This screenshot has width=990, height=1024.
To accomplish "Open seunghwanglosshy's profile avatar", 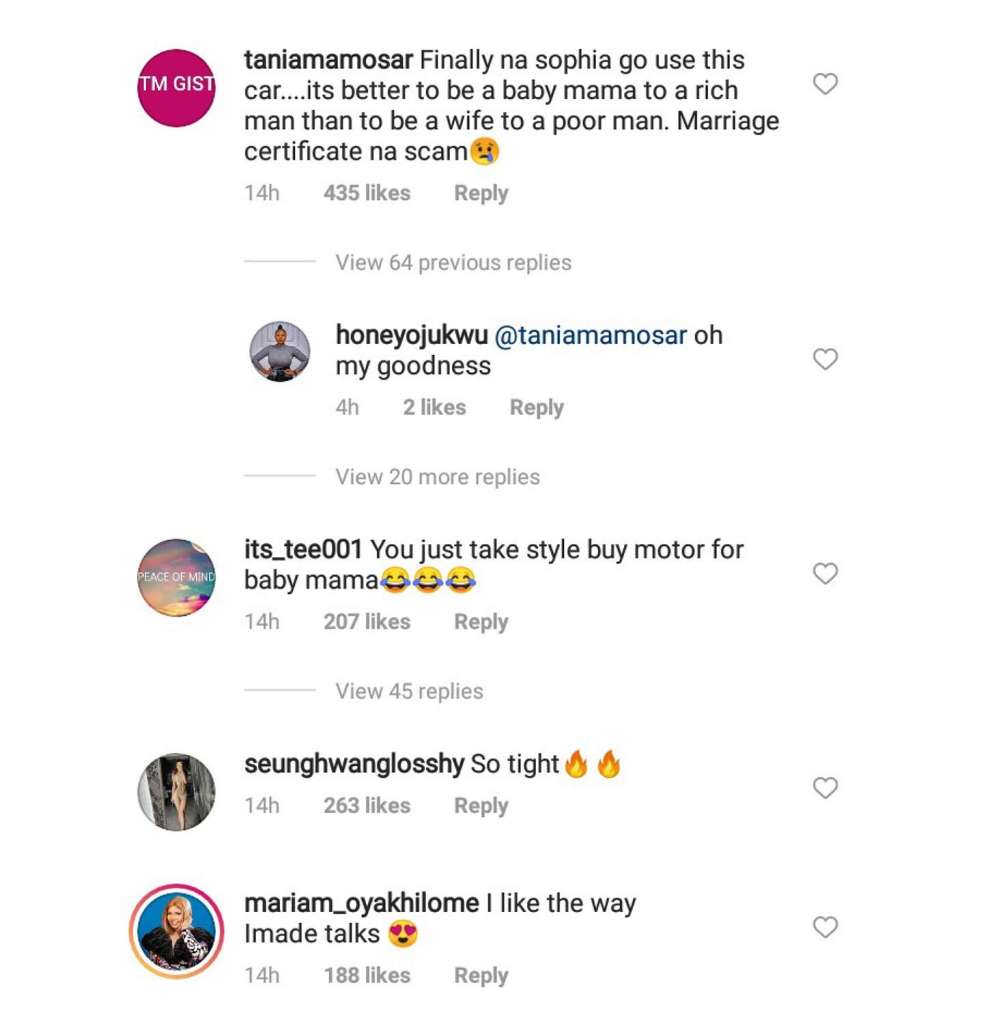I will tap(177, 791).
